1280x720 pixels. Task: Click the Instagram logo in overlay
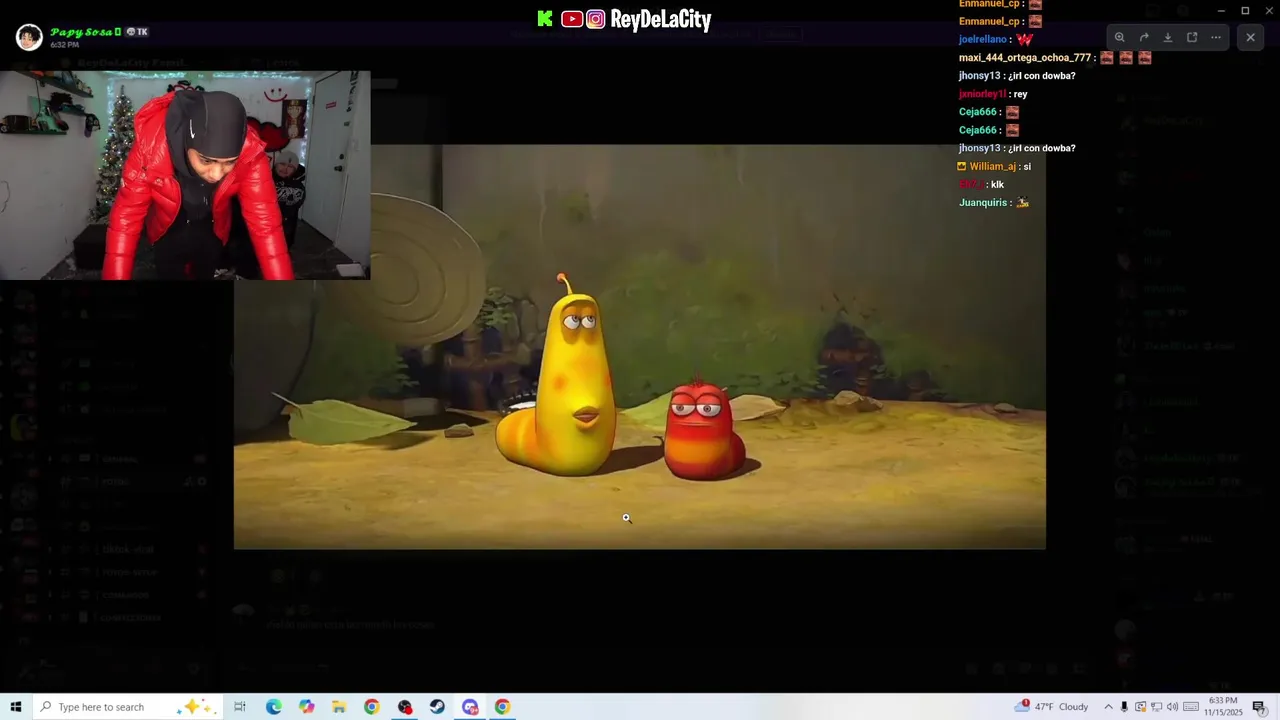[596, 19]
